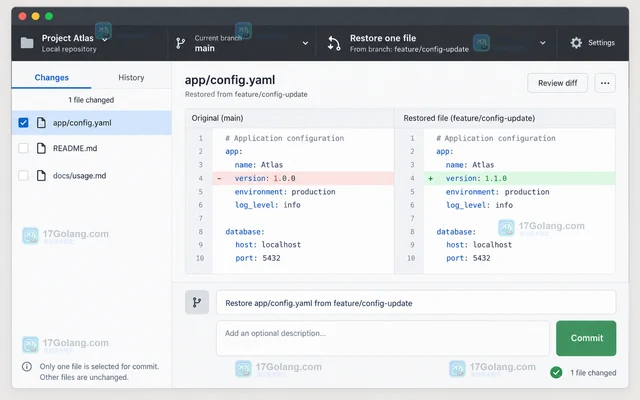
Task: Click the 'Only one file is selected' note
Action: click(99, 372)
